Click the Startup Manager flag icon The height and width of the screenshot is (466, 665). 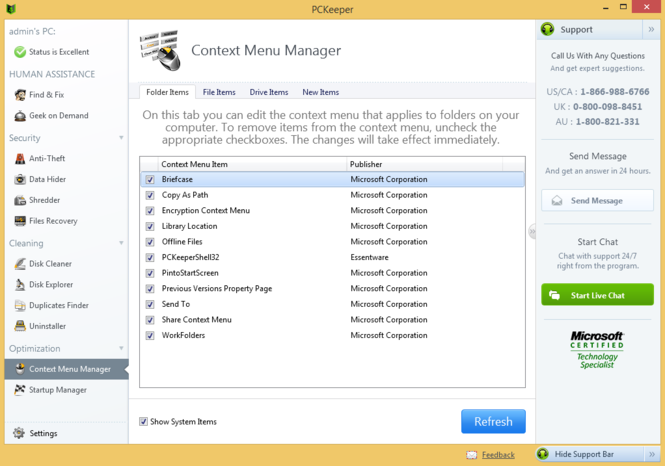pos(20,389)
